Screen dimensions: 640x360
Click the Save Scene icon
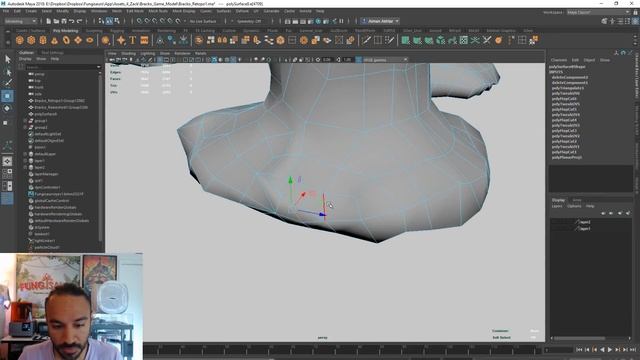(64, 21)
